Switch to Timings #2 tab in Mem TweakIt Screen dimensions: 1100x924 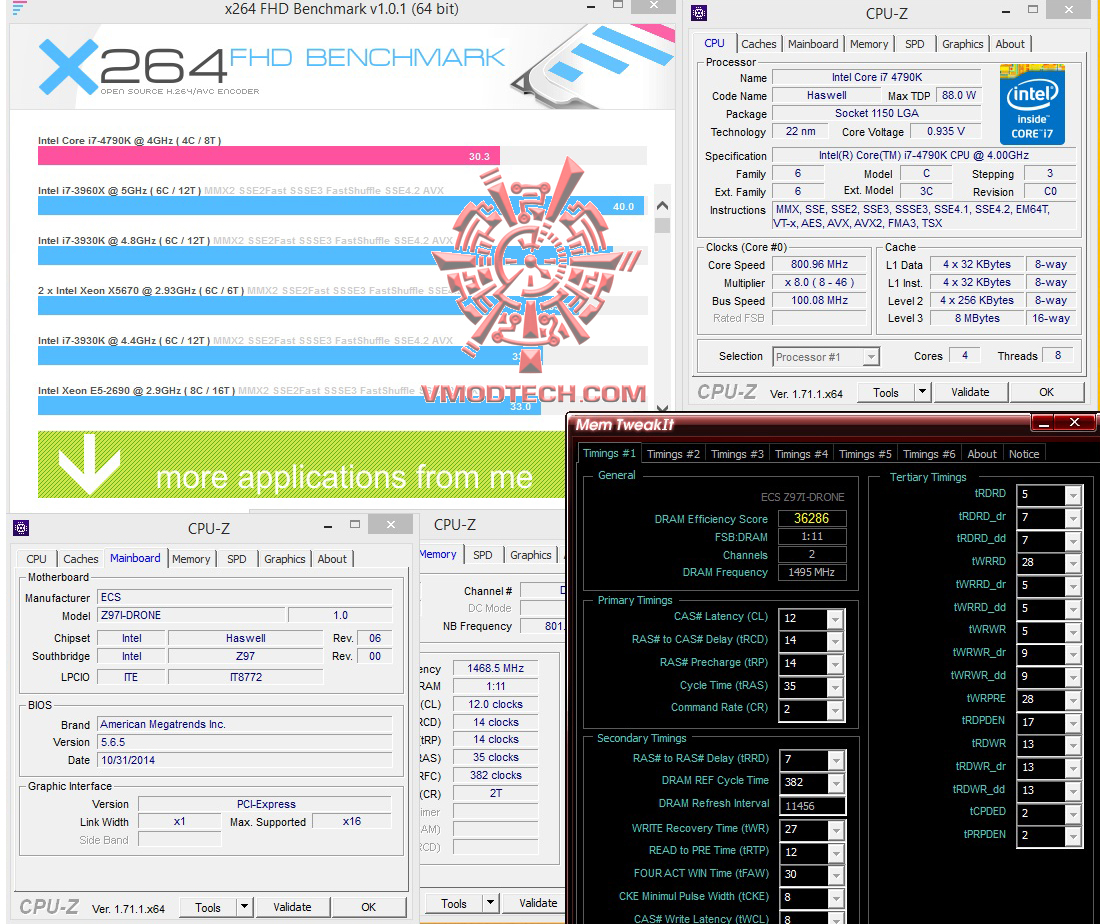point(673,454)
